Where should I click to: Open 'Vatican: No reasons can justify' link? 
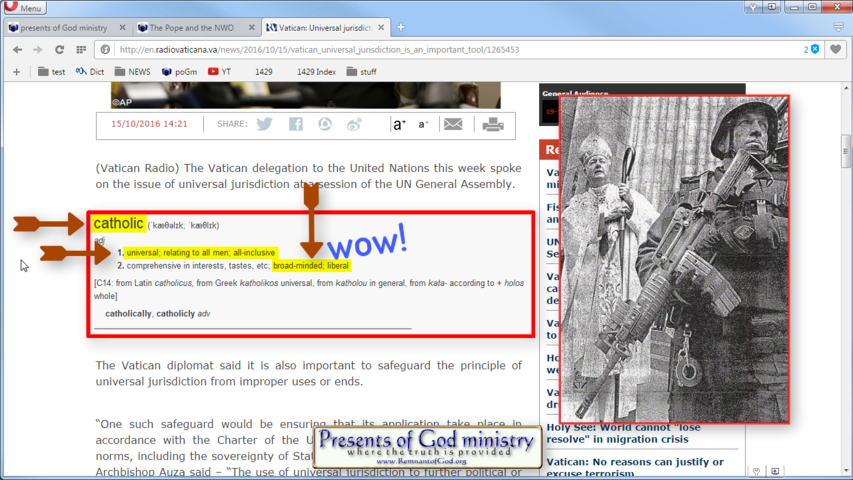(634, 462)
